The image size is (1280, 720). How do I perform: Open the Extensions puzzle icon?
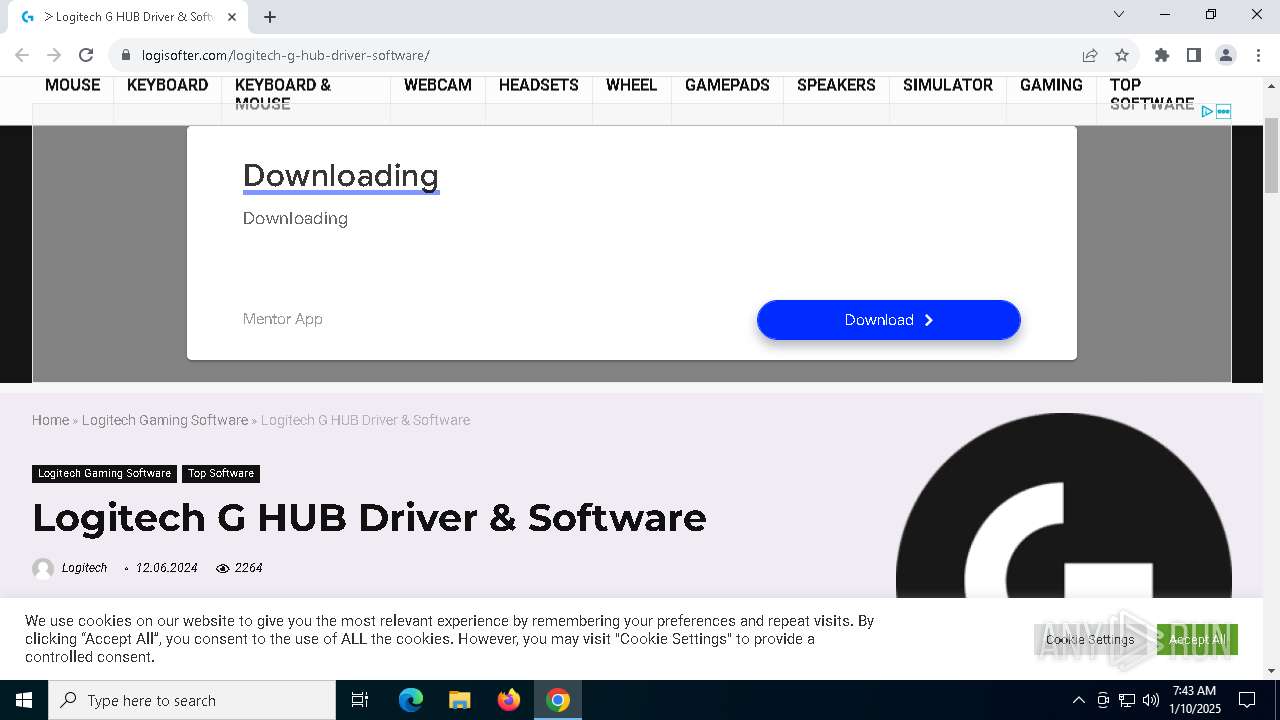pyautogui.click(x=1162, y=55)
